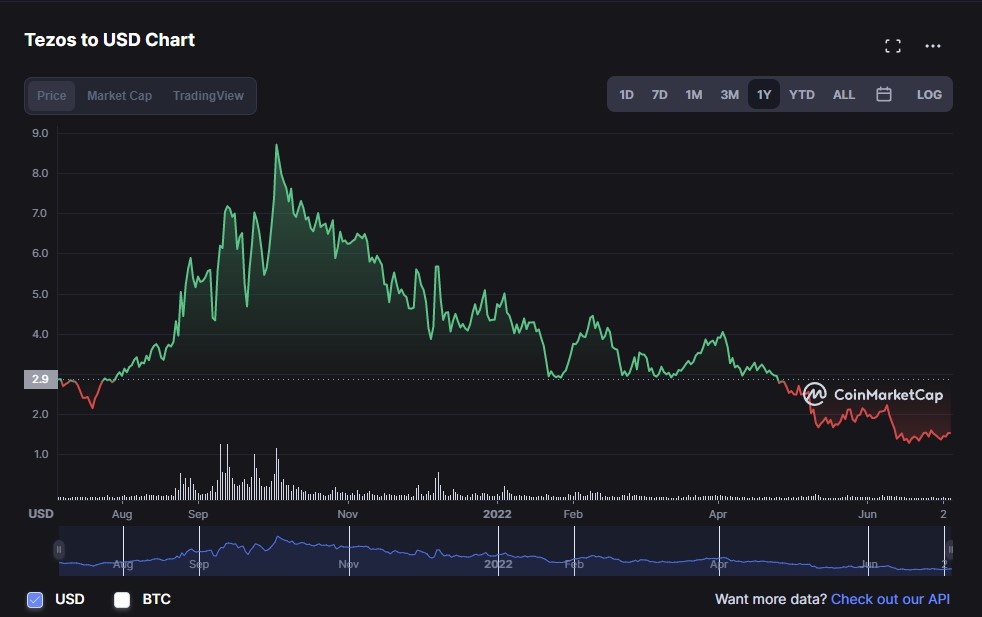Select the Price tab
The image size is (982, 617).
click(x=52, y=96)
